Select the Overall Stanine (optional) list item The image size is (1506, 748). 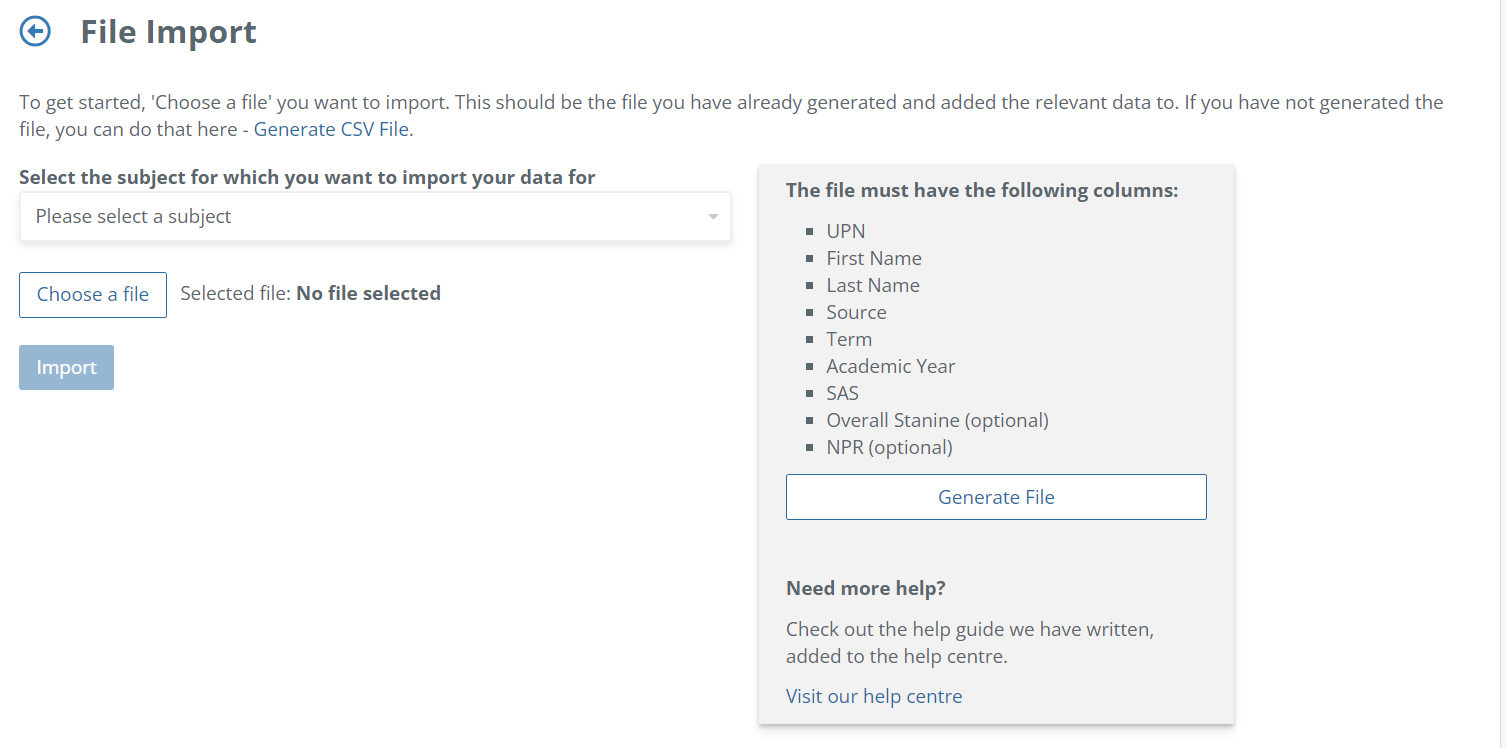[x=937, y=420]
